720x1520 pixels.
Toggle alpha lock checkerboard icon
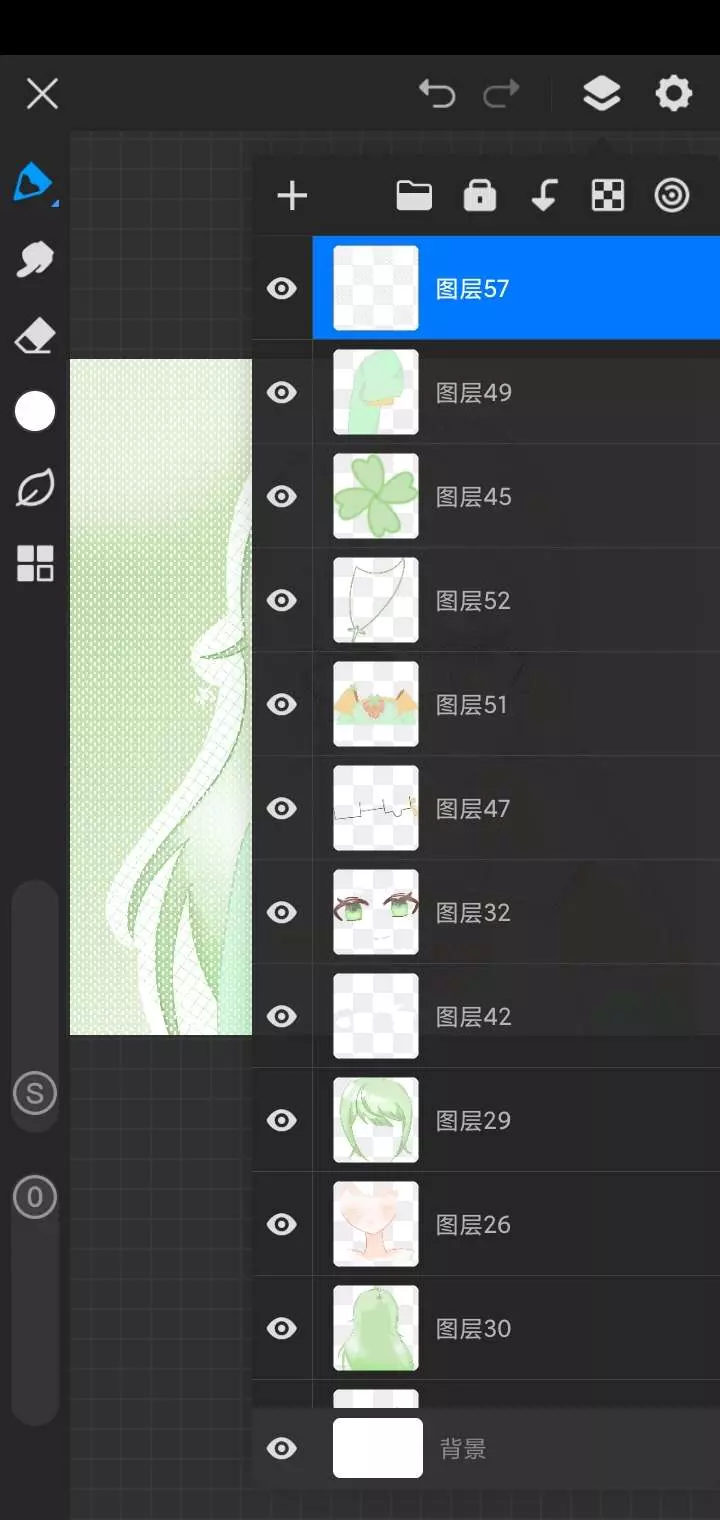pos(608,196)
